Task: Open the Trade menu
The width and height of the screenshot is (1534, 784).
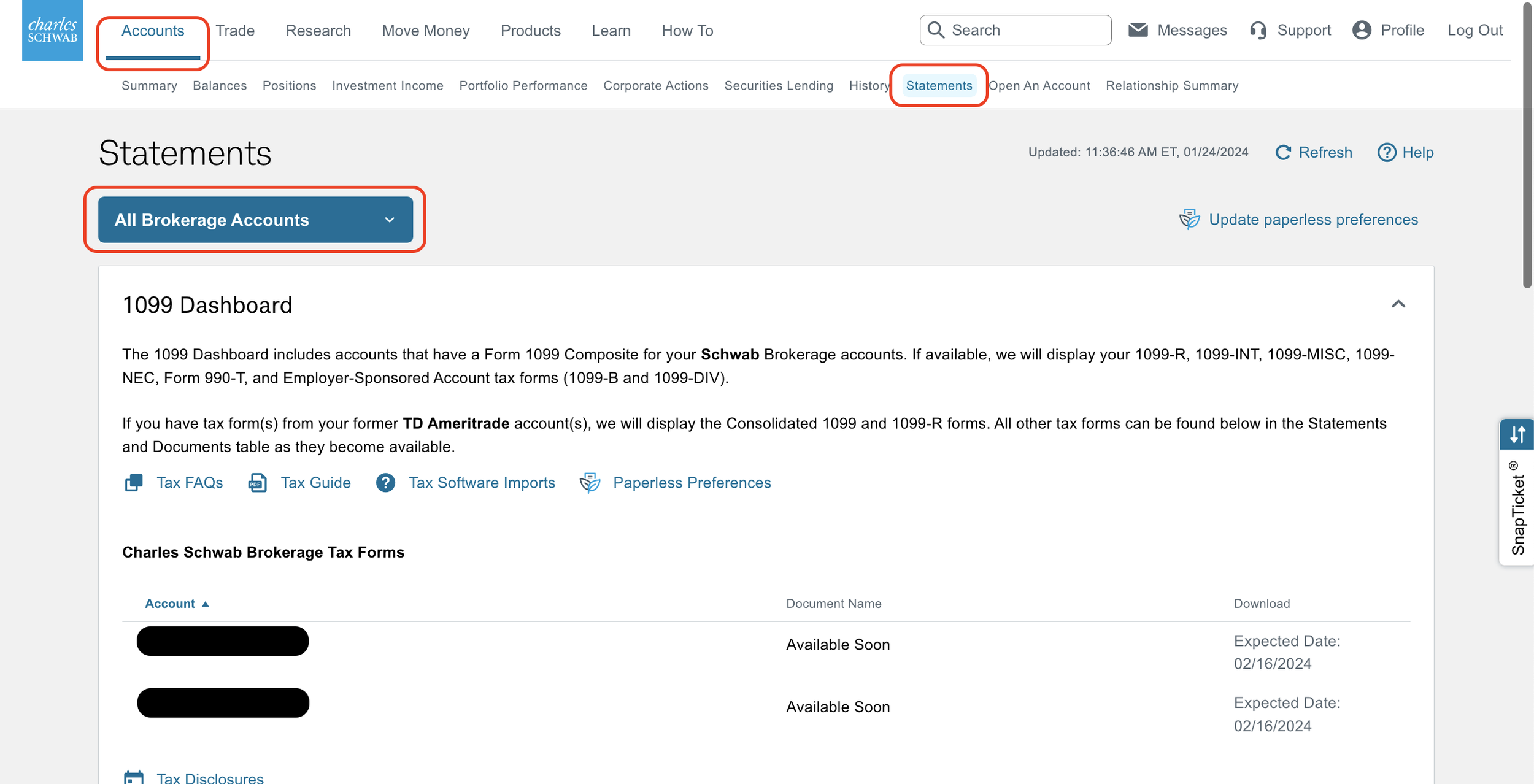Action: point(235,31)
